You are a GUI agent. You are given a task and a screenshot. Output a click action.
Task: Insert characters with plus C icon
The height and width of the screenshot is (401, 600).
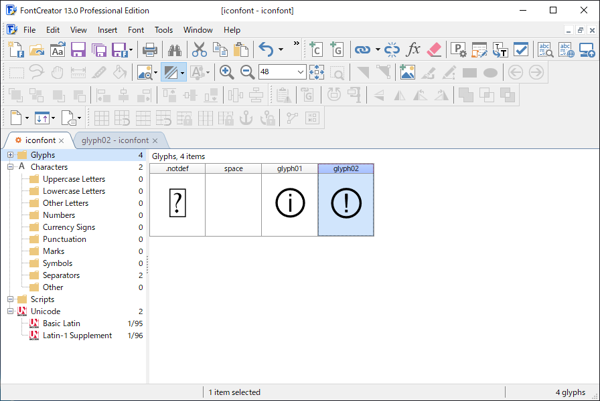point(316,50)
